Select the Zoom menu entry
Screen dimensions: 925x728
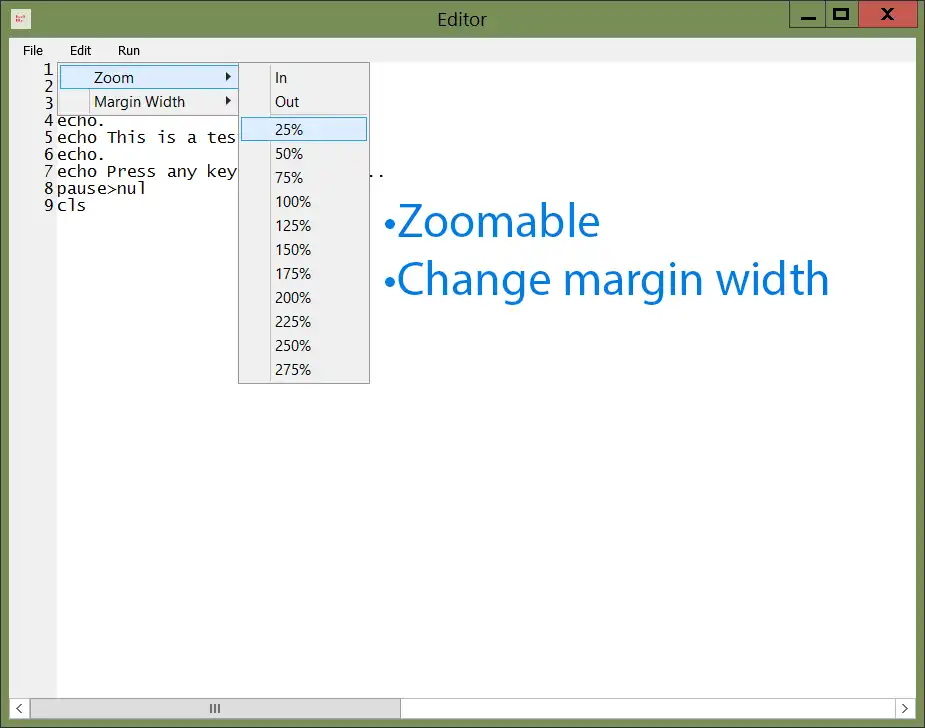click(x=149, y=77)
